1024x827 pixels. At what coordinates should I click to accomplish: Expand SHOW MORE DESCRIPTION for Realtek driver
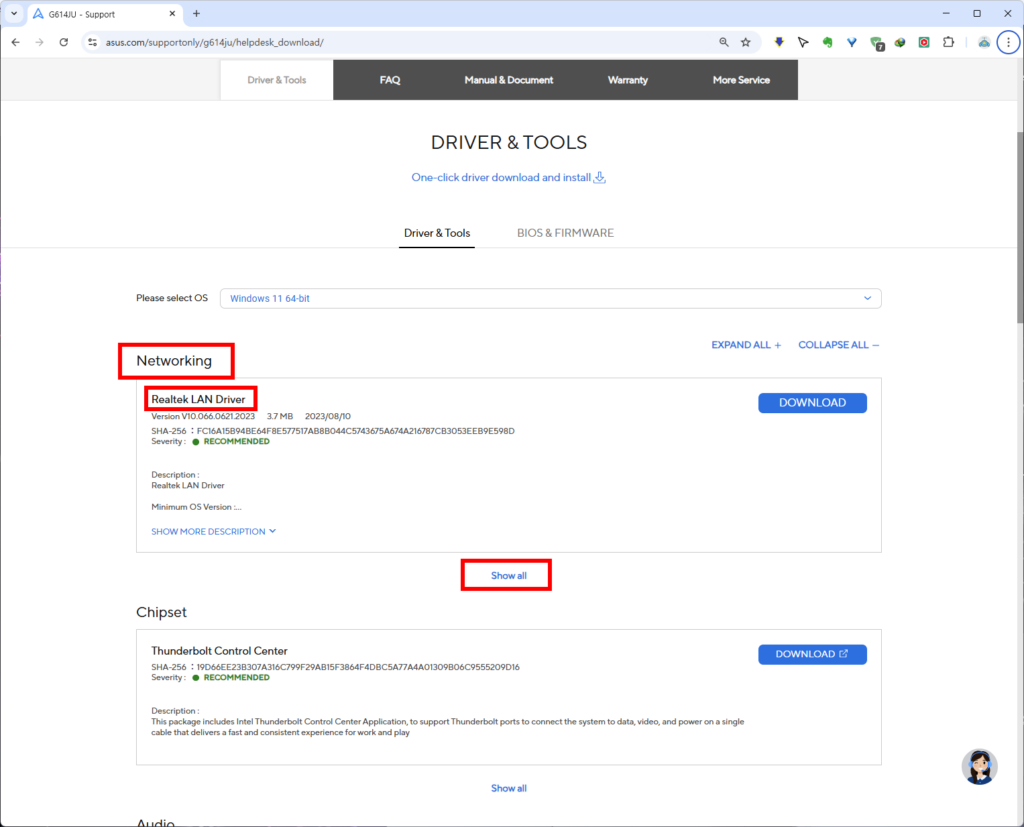(x=214, y=532)
